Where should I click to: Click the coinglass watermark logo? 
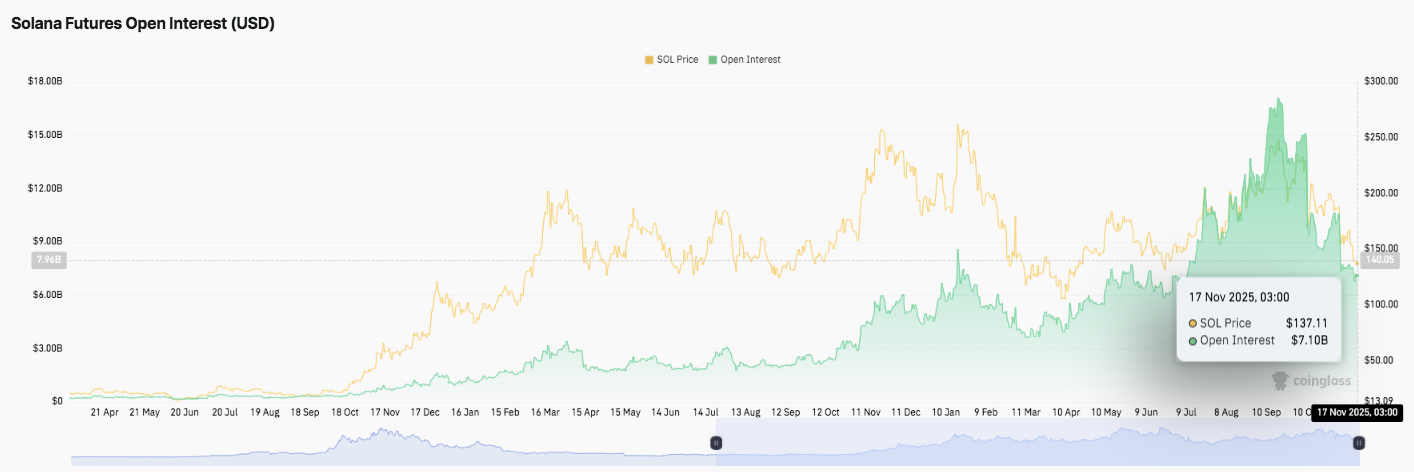tap(1311, 380)
